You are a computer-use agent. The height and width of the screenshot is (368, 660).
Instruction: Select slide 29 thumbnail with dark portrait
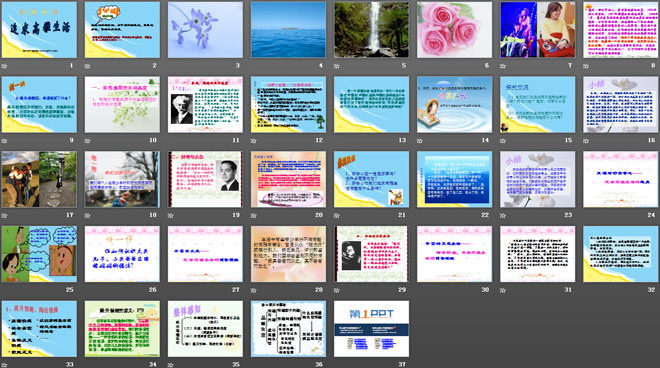372,254
